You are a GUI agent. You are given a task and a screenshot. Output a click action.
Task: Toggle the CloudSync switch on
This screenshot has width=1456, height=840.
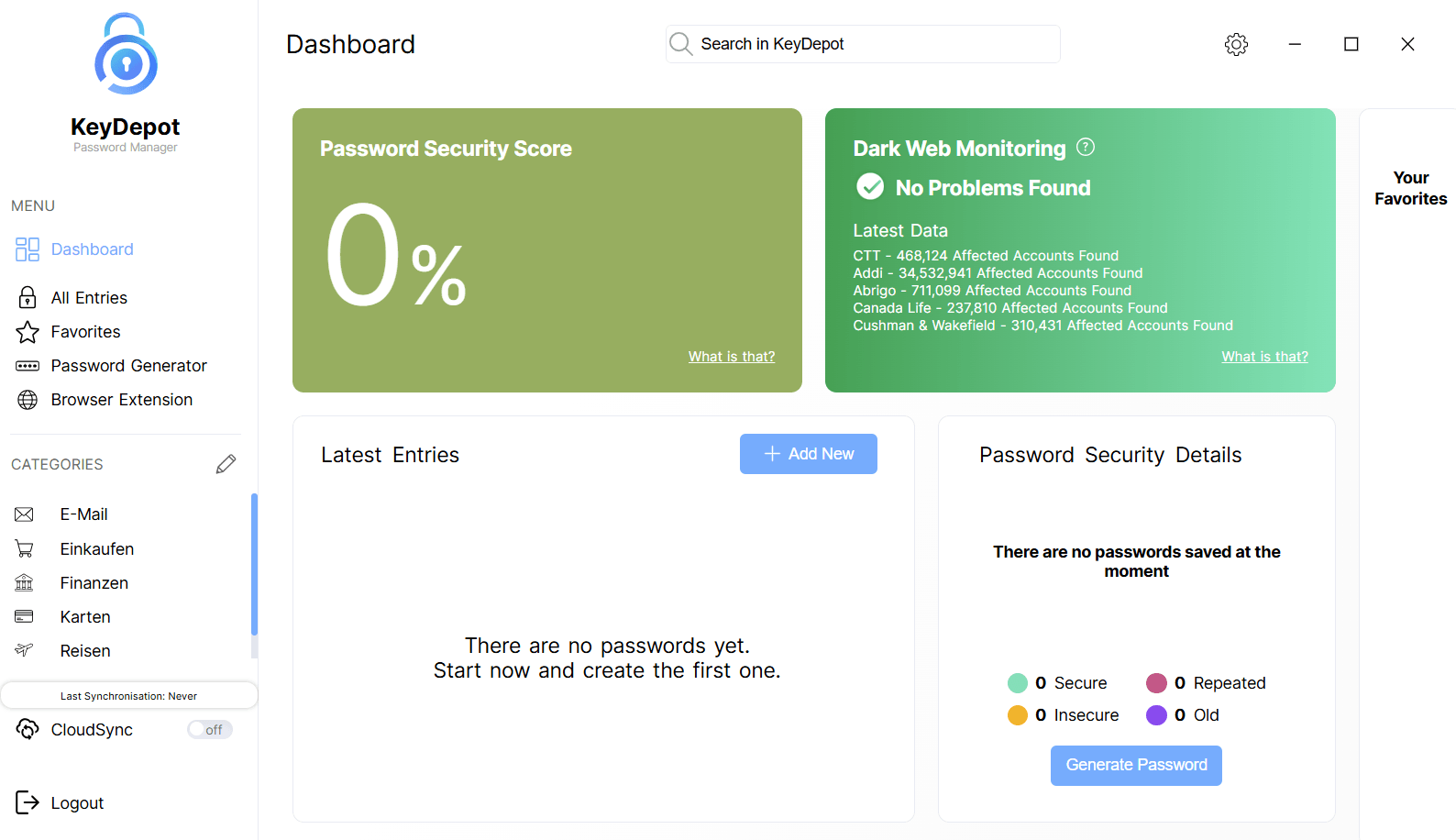210,730
